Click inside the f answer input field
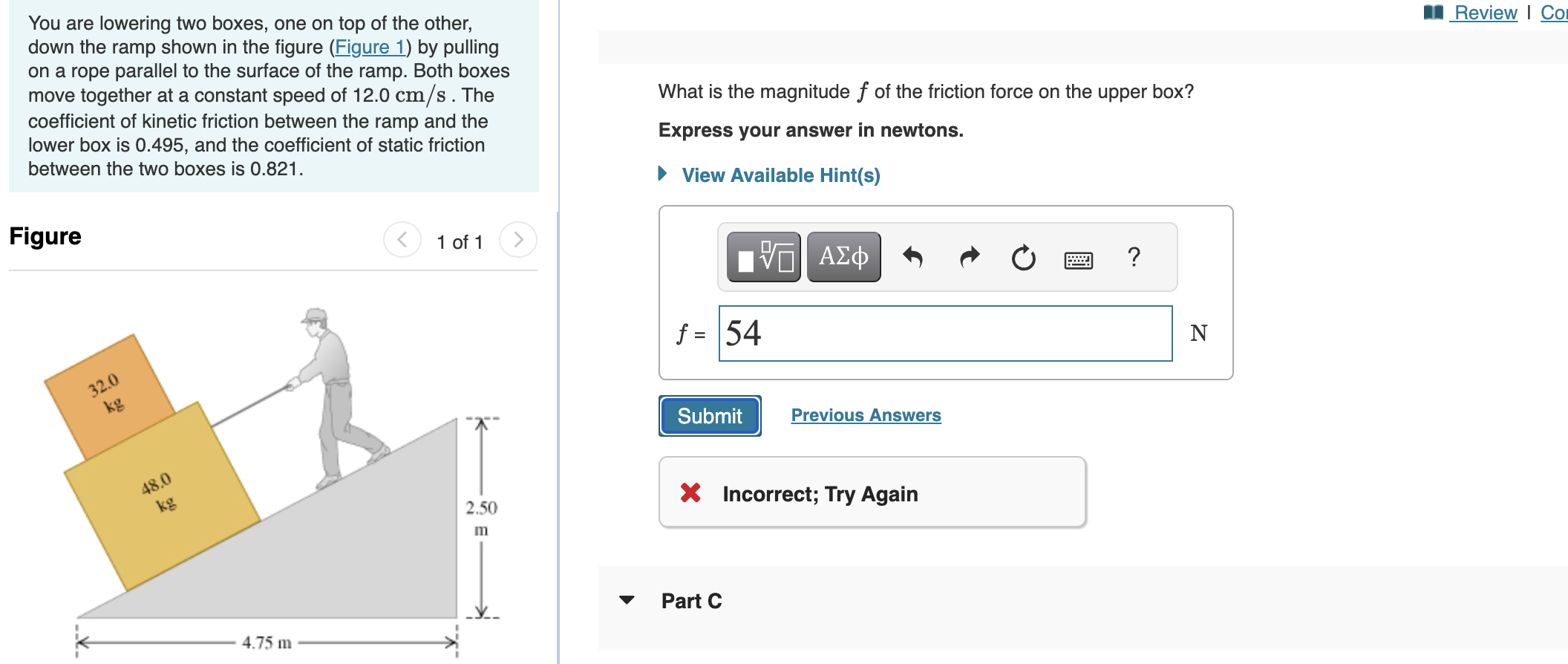 (943, 334)
